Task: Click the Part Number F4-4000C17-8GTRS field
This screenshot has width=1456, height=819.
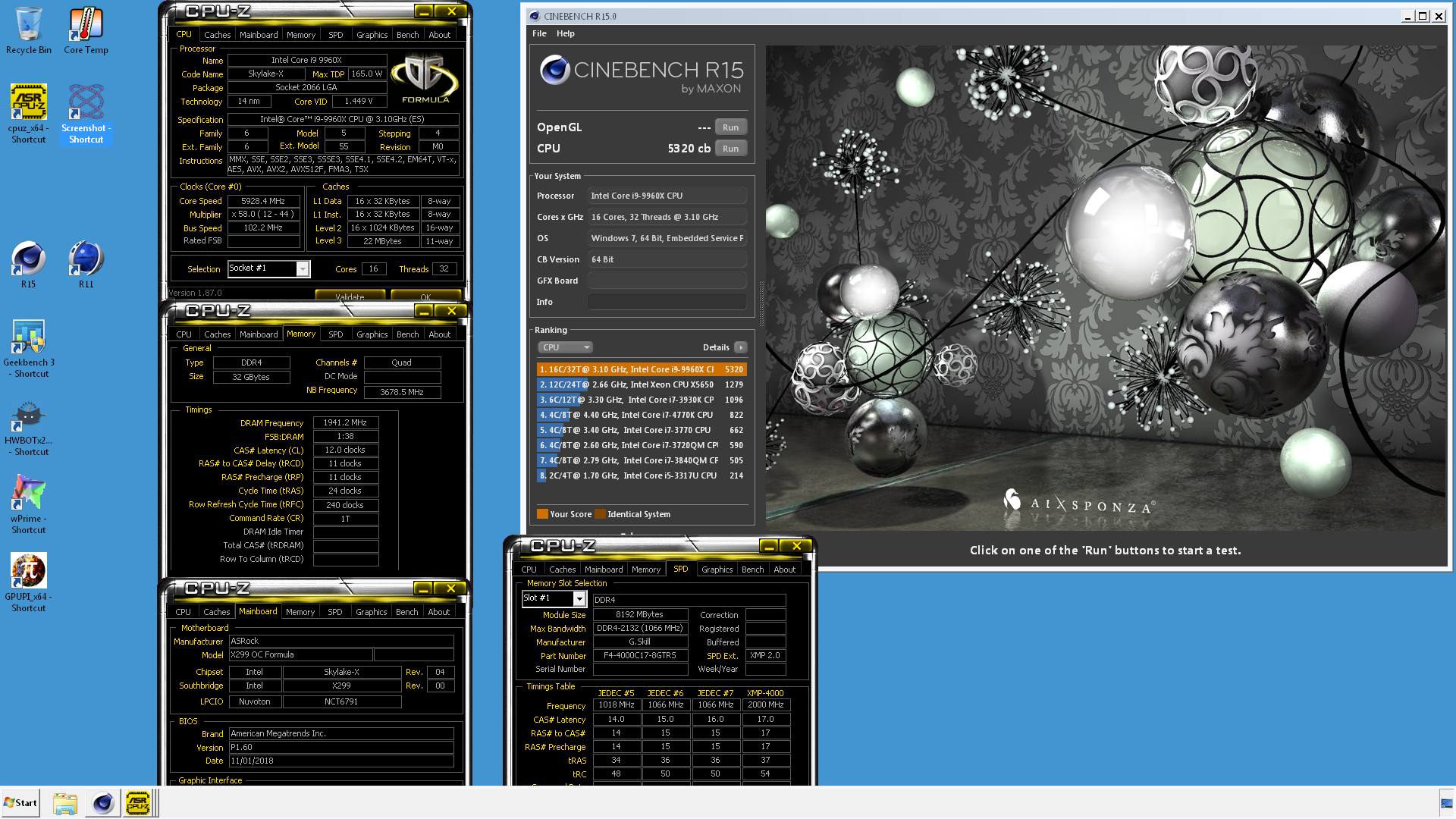Action: point(640,655)
